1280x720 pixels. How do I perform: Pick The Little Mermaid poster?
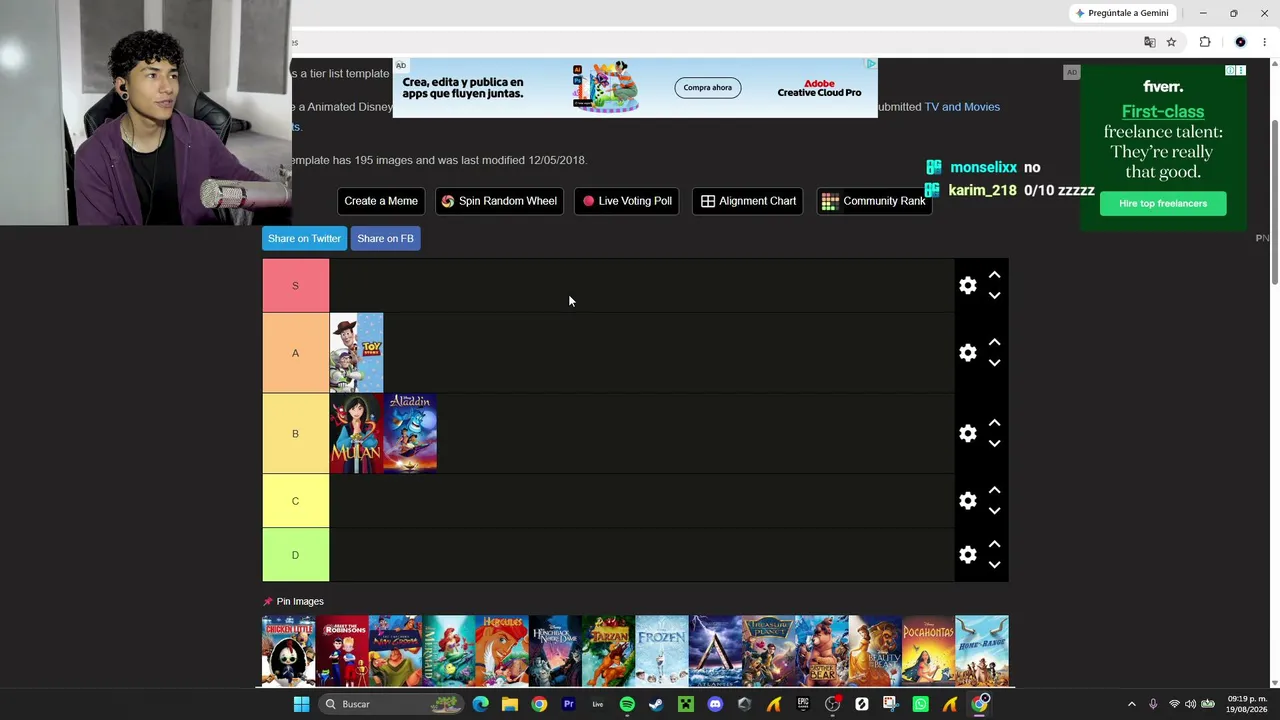click(449, 651)
